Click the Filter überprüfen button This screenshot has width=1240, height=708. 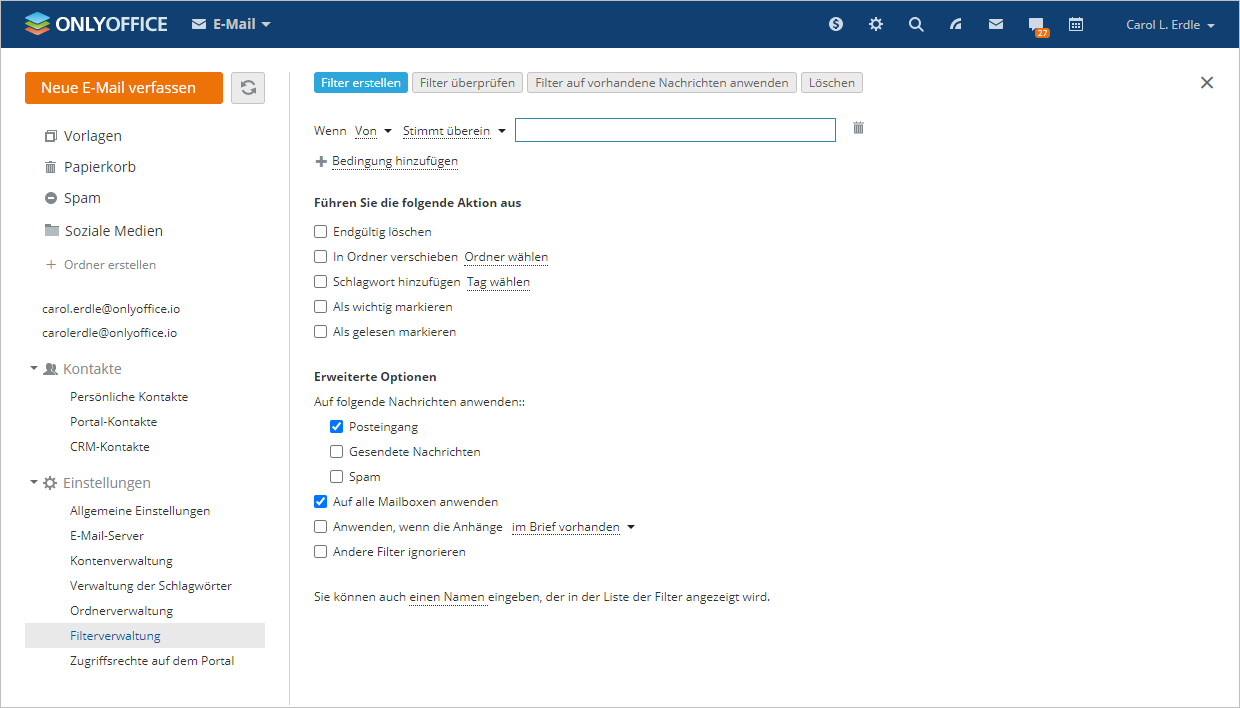point(467,83)
